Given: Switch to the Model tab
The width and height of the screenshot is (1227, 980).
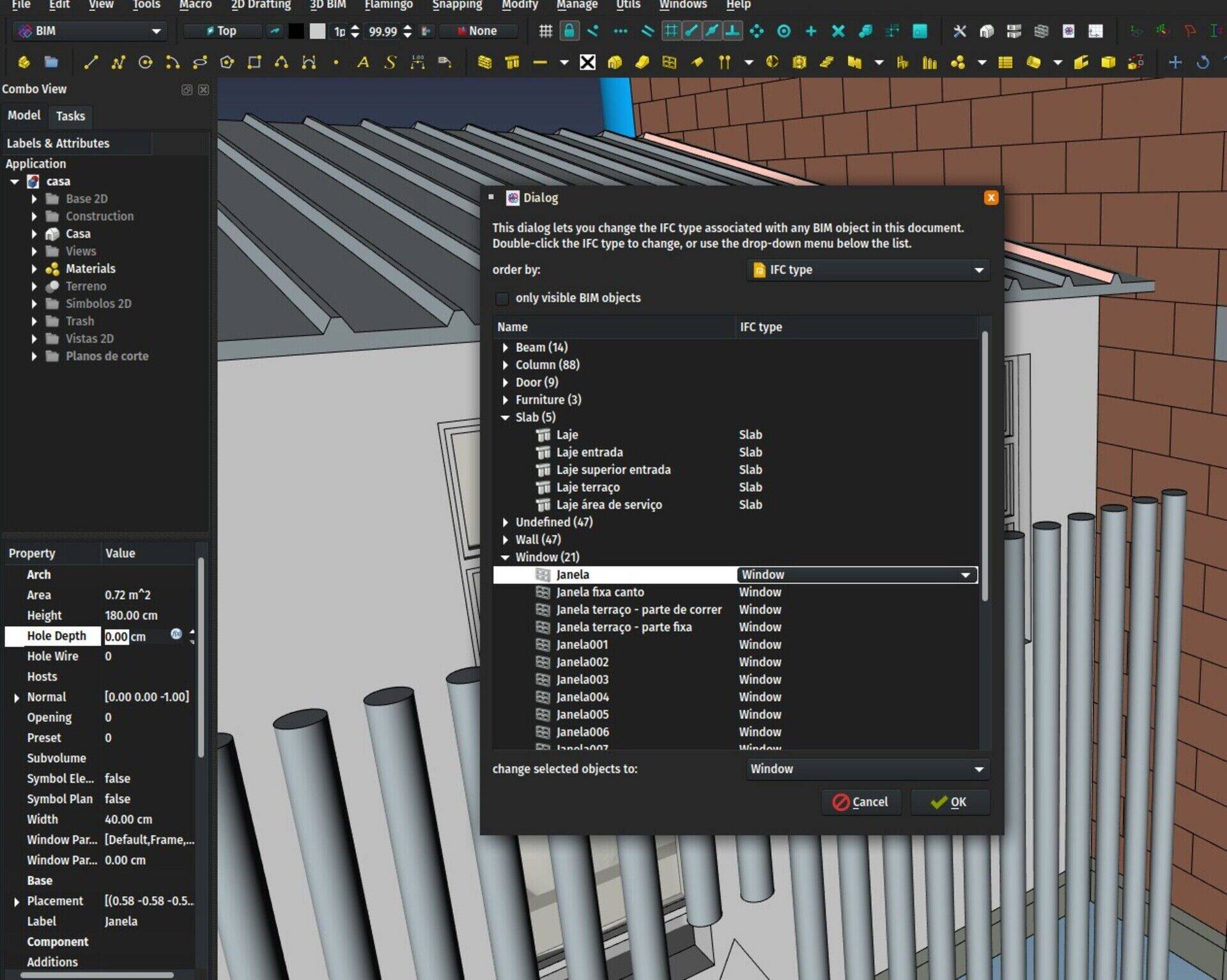Looking at the screenshot, I should coord(24,116).
